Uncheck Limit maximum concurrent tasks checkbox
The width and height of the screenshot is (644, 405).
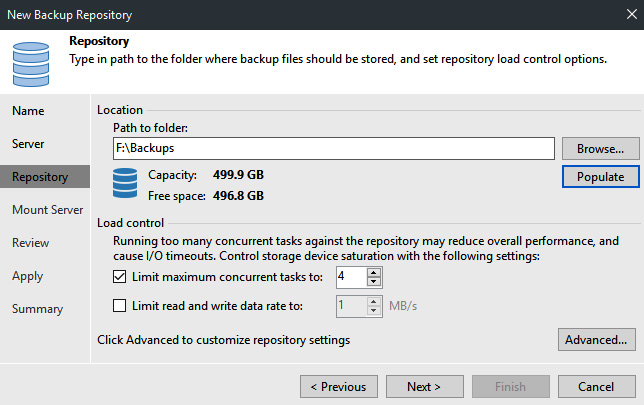tap(120, 276)
